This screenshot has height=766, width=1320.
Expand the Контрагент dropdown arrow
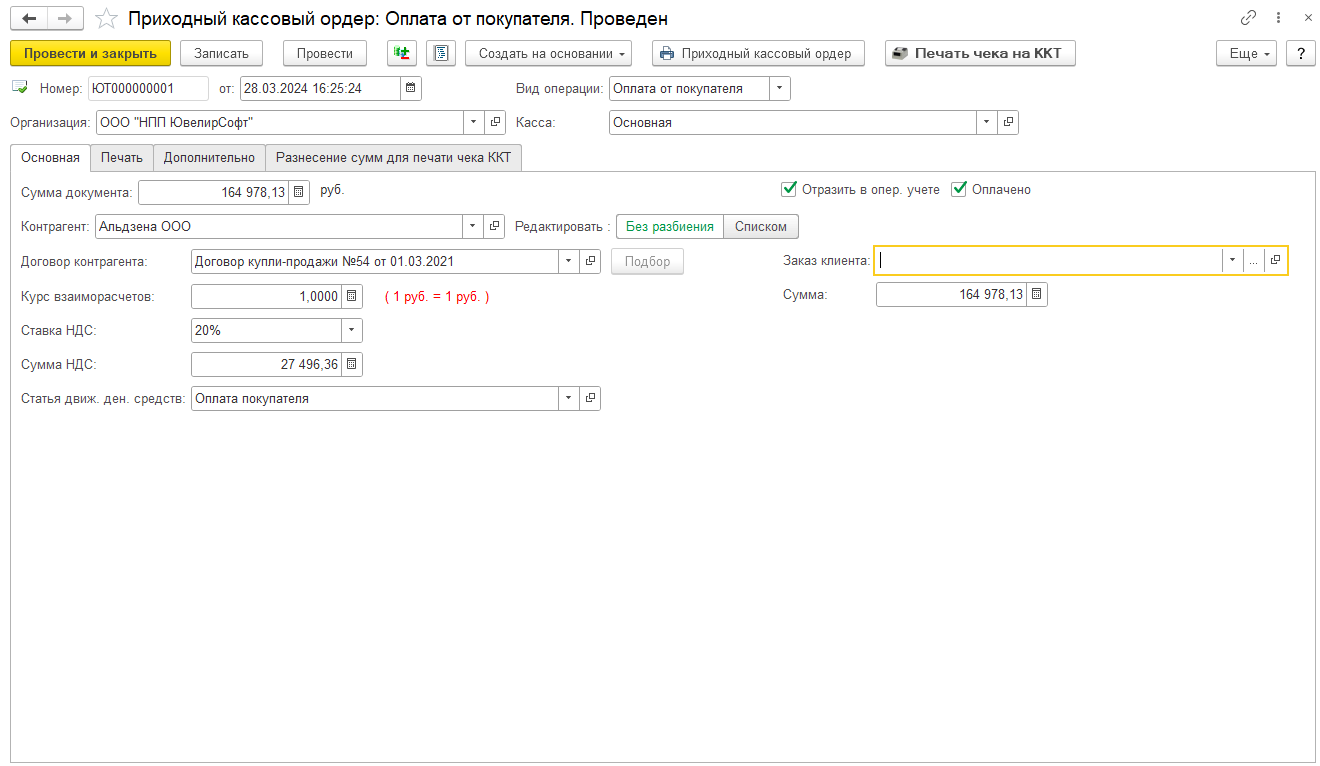pyautogui.click(x=474, y=226)
